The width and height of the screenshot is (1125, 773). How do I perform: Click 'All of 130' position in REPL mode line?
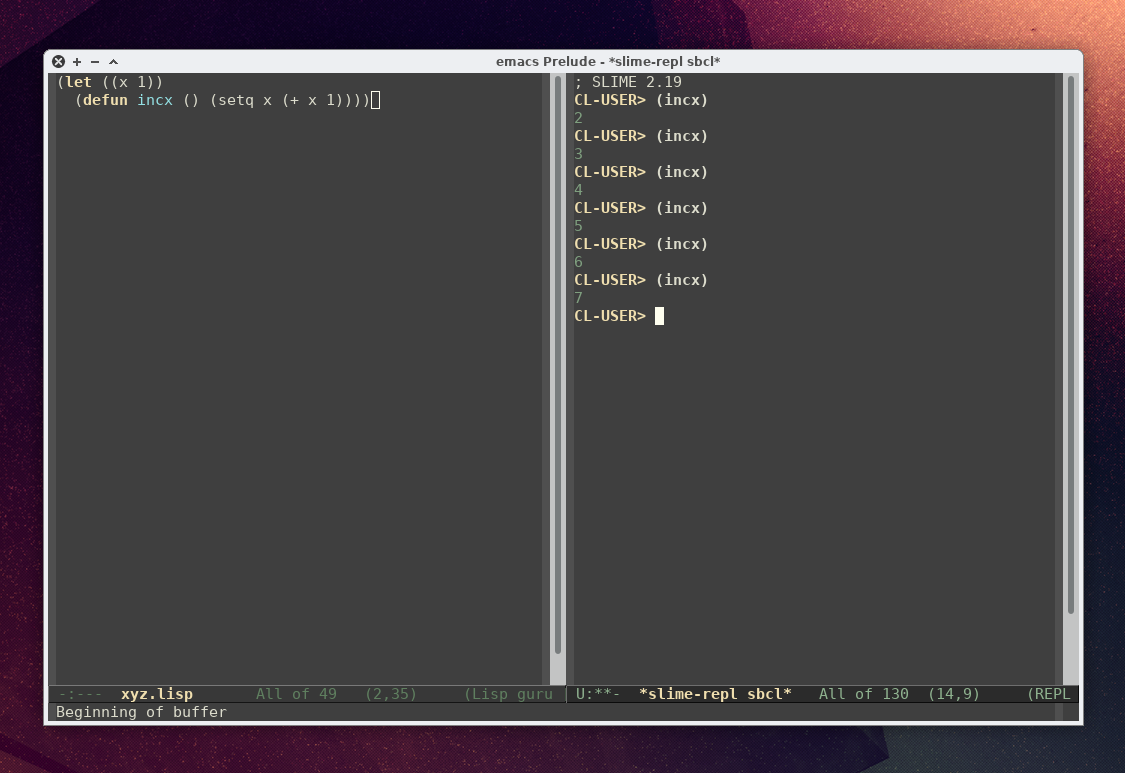pos(863,694)
